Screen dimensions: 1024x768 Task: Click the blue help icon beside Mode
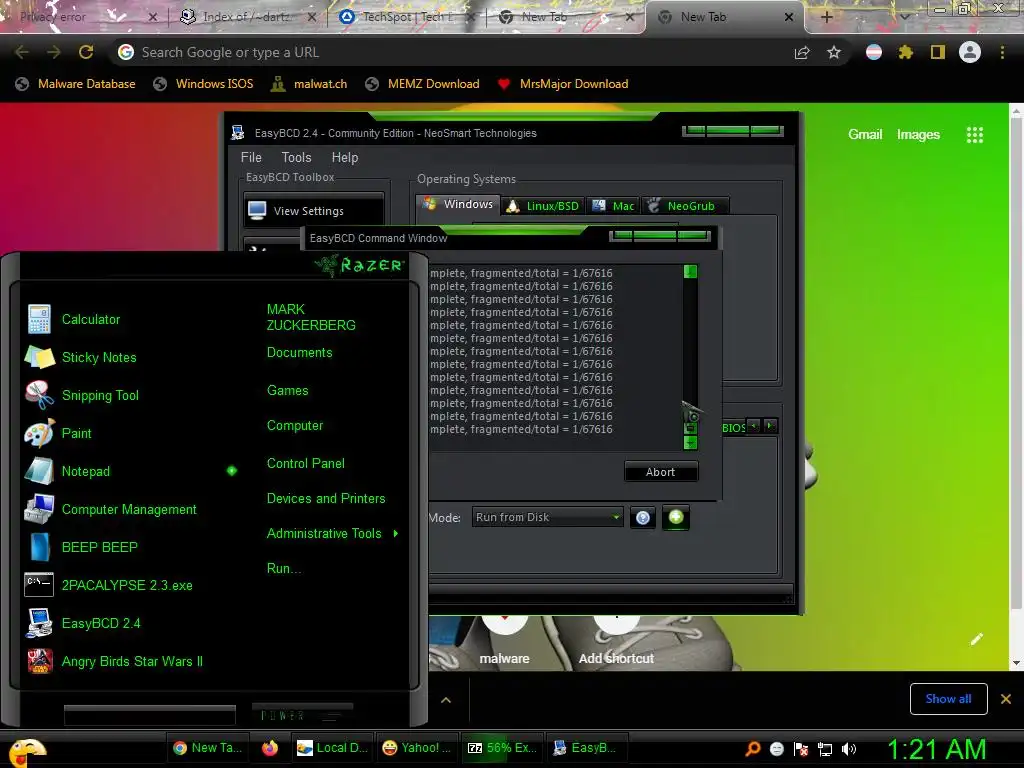643,518
